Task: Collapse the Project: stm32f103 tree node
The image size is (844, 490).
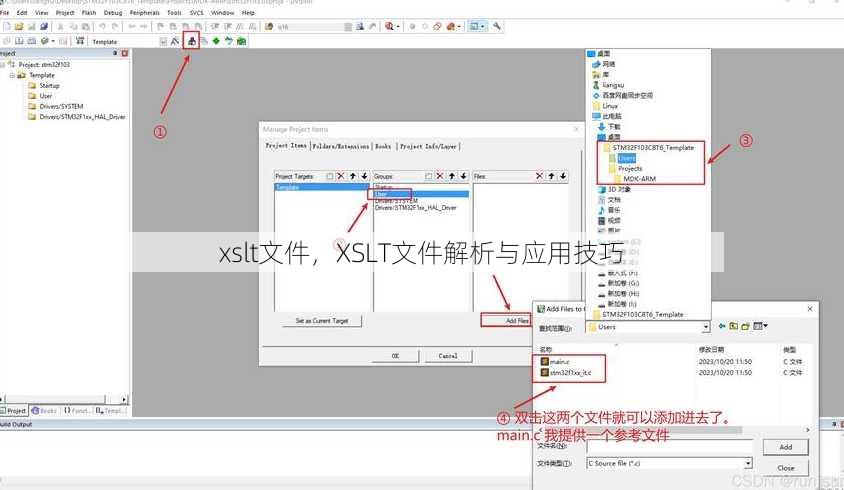Action: click(3, 65)
